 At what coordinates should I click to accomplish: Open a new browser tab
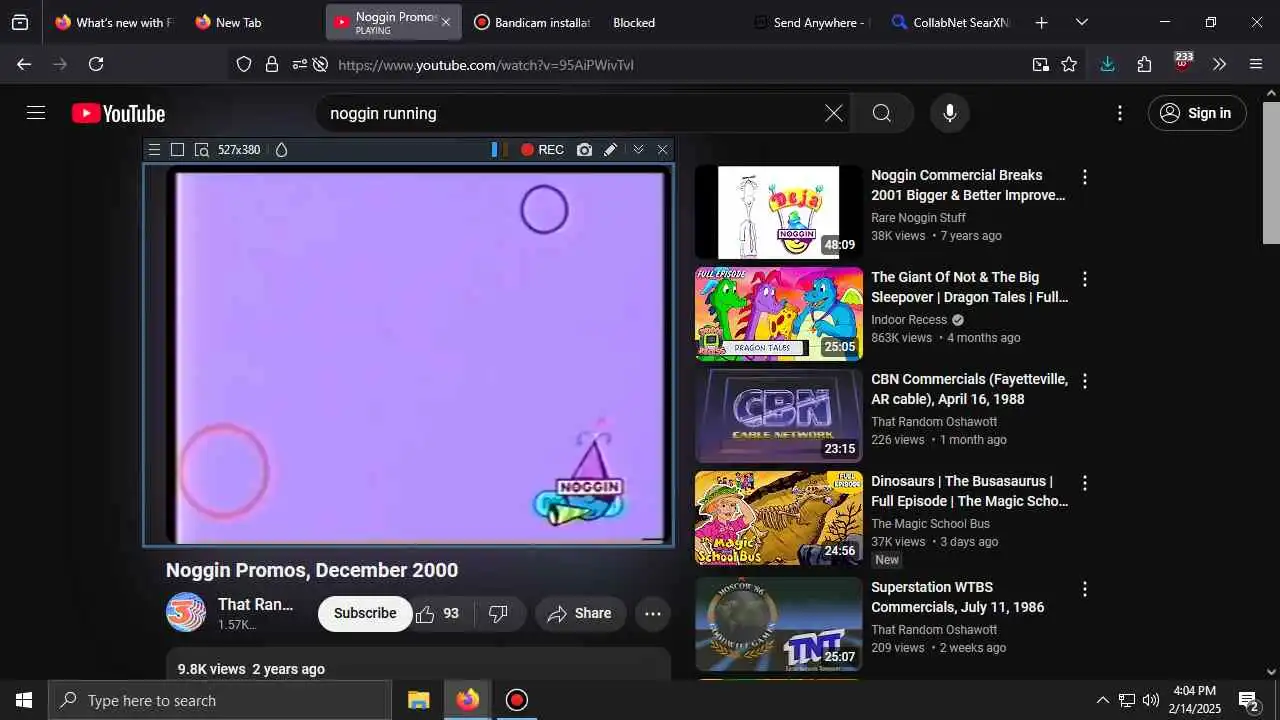tap(1041, 22)
